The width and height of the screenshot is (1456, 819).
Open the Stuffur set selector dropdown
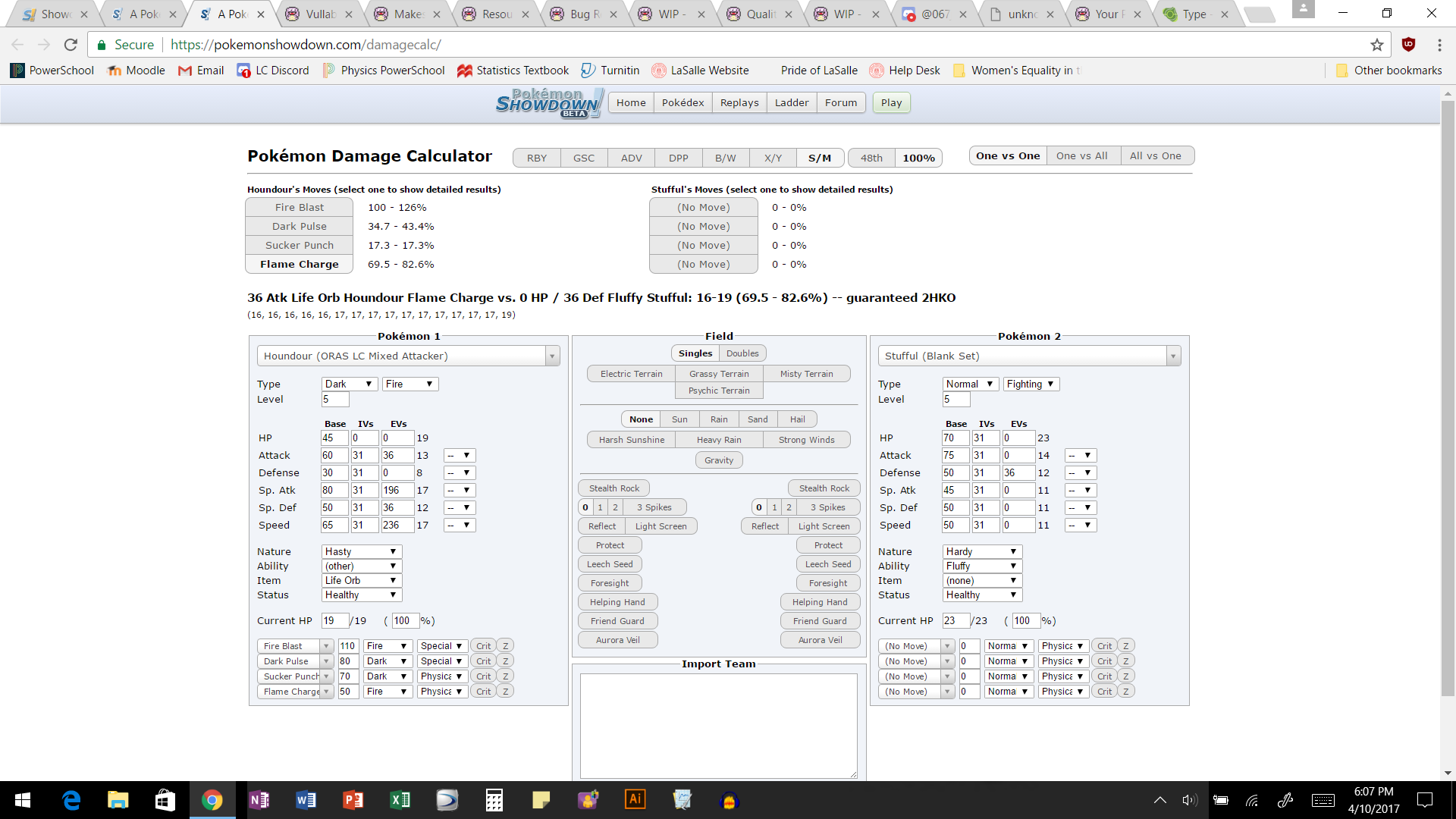1029,356
